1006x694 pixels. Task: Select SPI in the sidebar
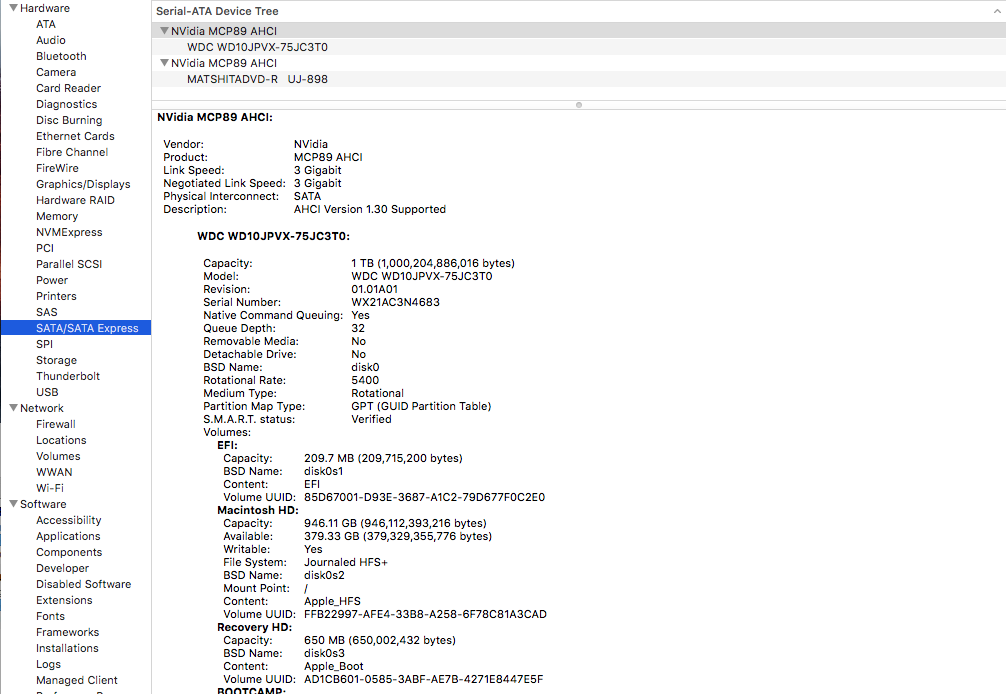coord(44,344)
